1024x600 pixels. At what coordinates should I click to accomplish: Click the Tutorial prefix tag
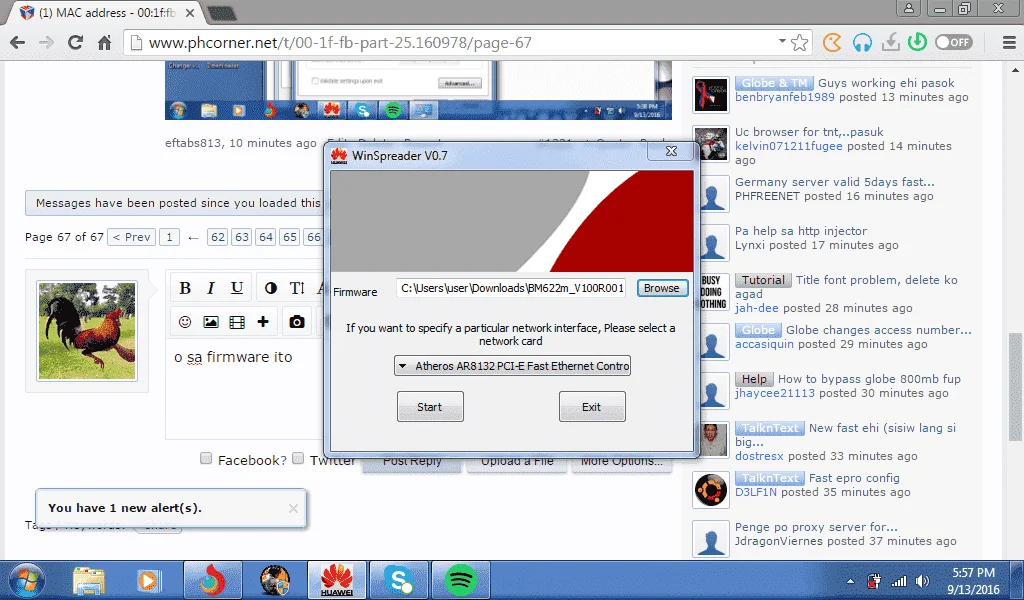[x=763, y=280]
